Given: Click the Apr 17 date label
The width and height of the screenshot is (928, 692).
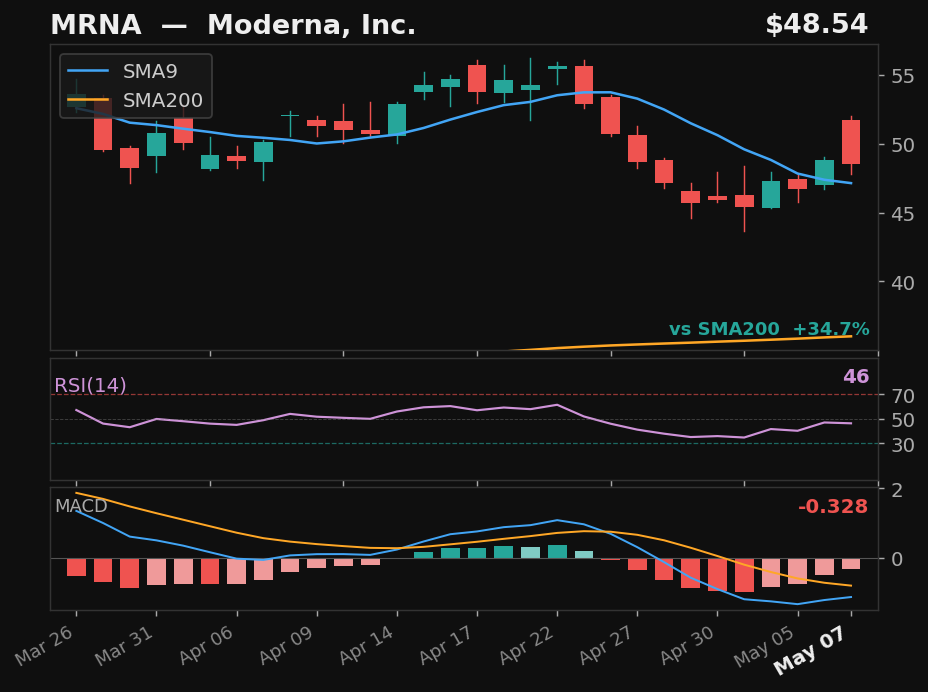Looking at the screenshot, I should pos(446,645).
